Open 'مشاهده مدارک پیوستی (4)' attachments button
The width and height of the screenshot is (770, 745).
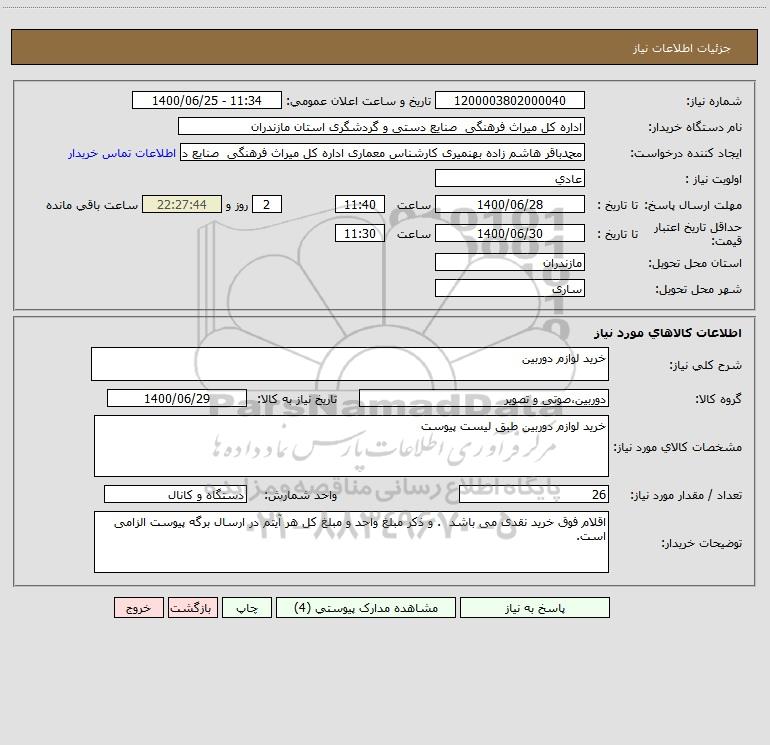(366, 607)
